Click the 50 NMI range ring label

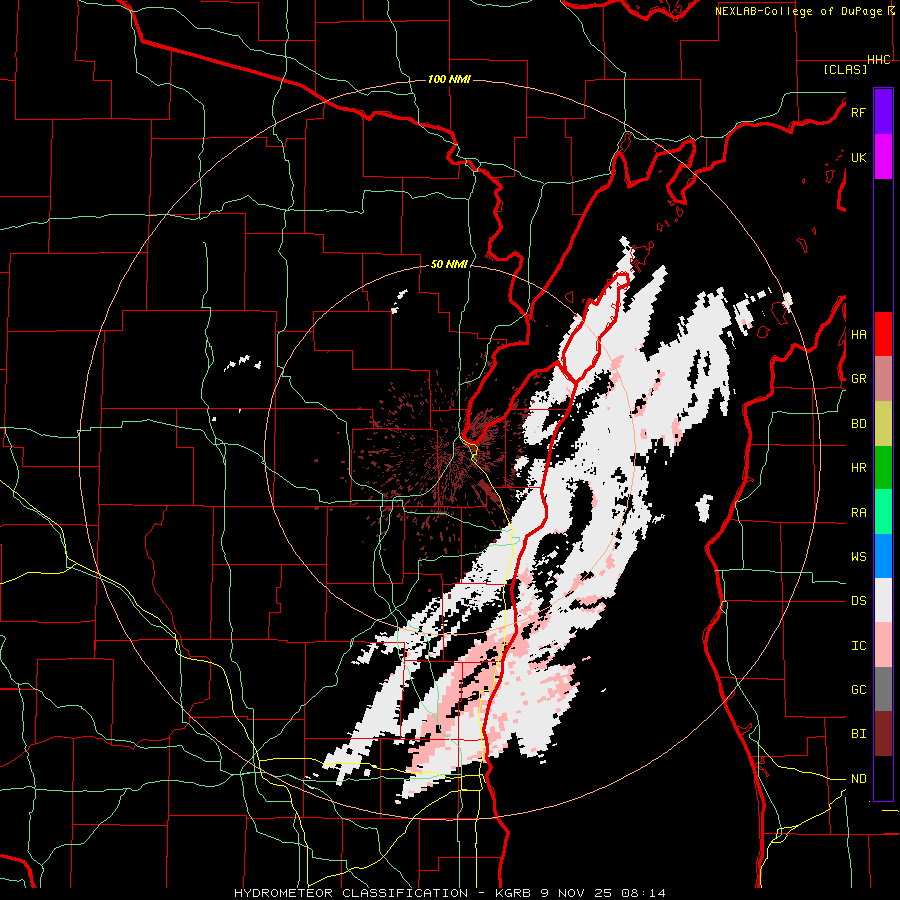449,265
